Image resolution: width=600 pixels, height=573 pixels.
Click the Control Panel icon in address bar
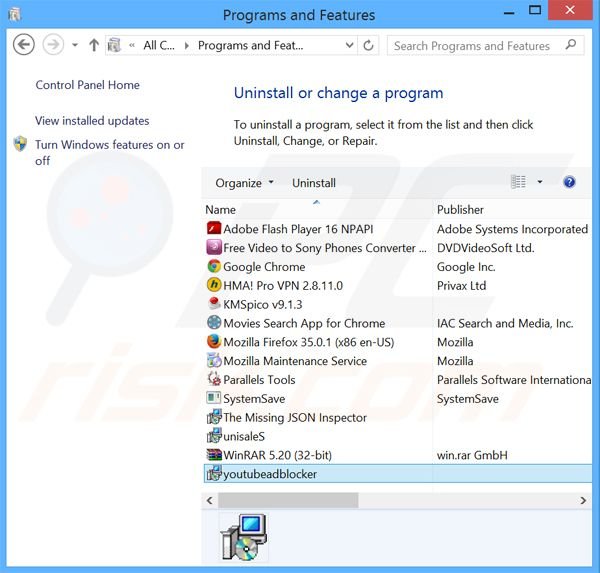point(114,45)
